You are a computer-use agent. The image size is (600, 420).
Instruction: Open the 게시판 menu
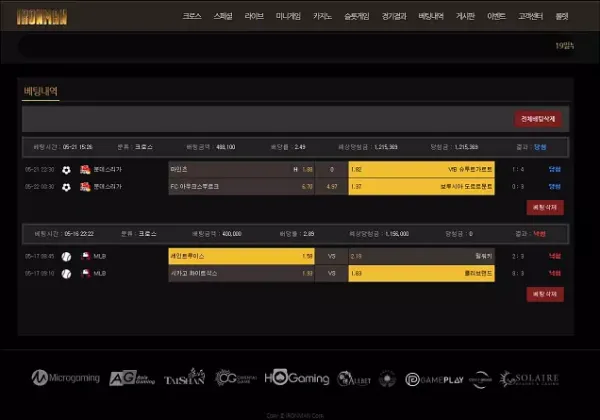465,16
